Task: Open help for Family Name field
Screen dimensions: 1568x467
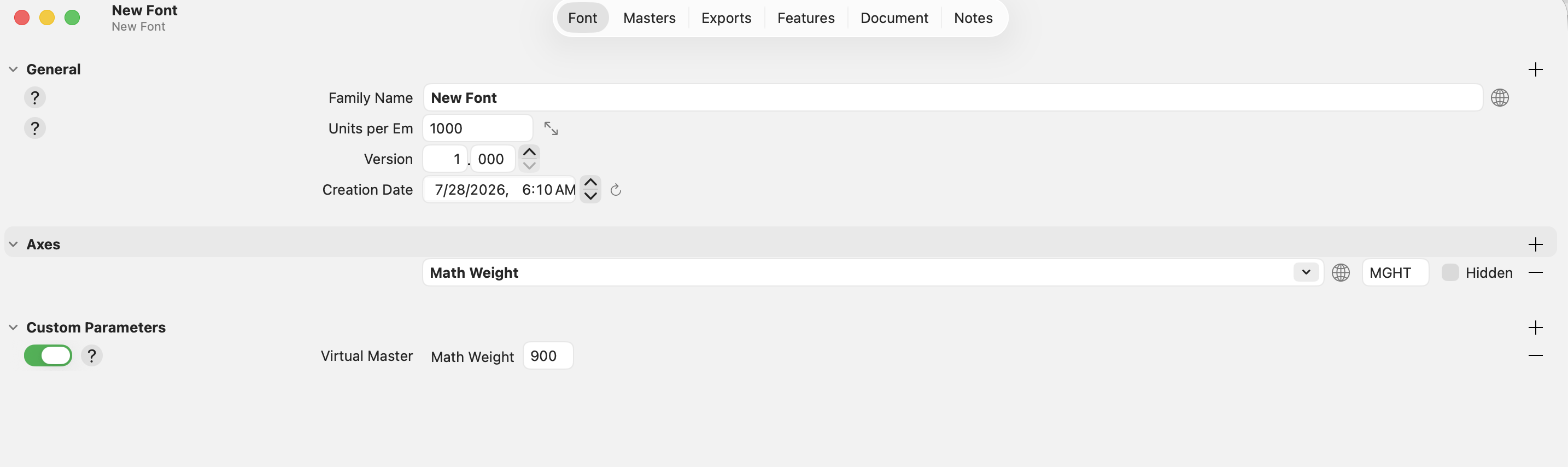Action: coord(34,97)
